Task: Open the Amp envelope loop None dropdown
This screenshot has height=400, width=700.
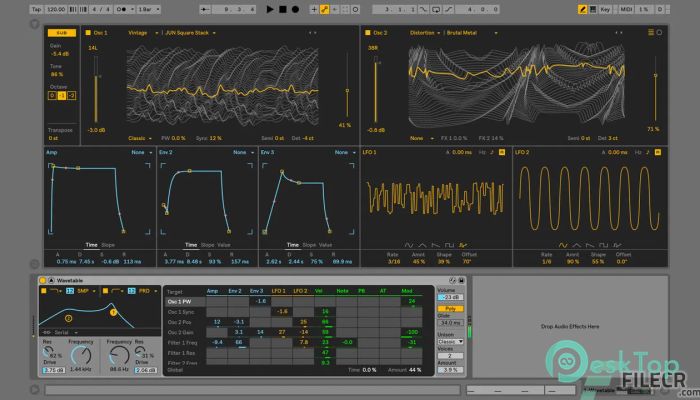Action: (142, 152)
